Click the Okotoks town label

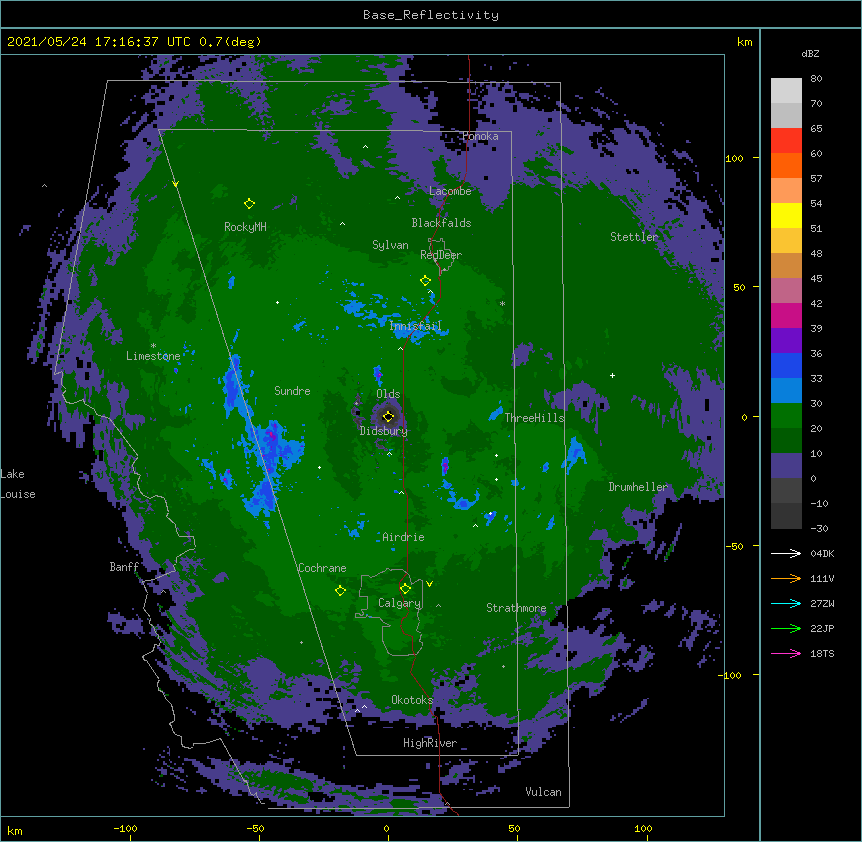412,700
